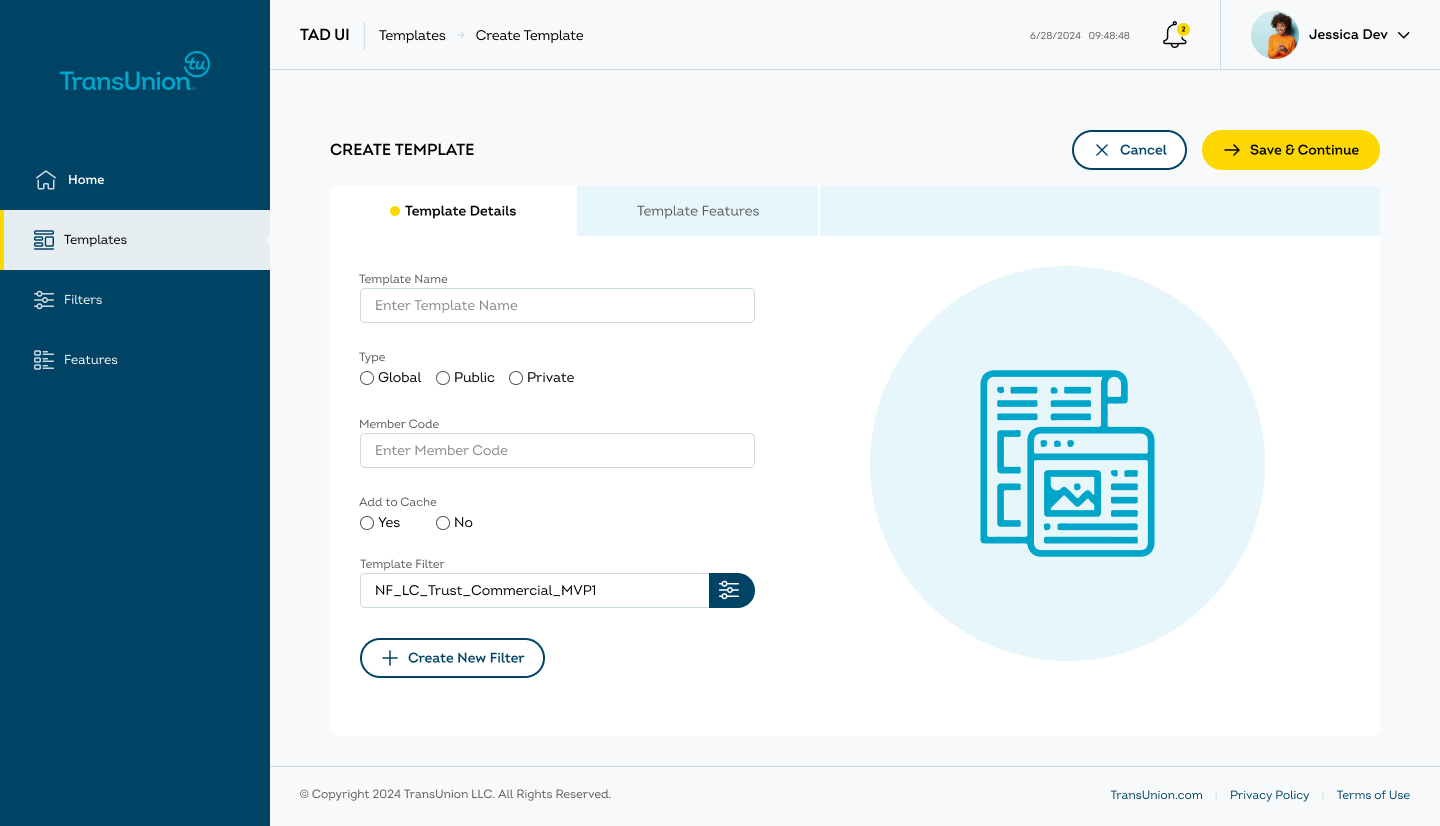Viewport: 1440px width, 826px height.
Task: Set Add to Cache to Yes
Action: pos(367,523)
